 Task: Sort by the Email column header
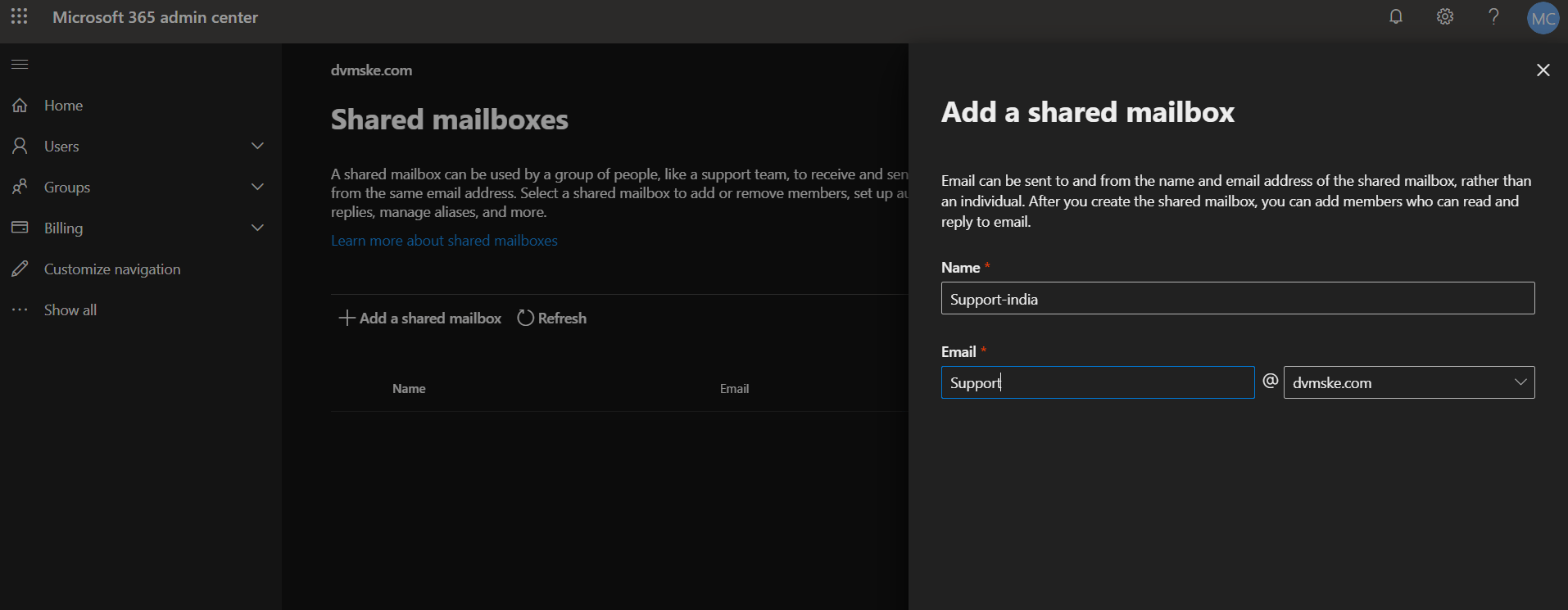[x=734, y=389]
